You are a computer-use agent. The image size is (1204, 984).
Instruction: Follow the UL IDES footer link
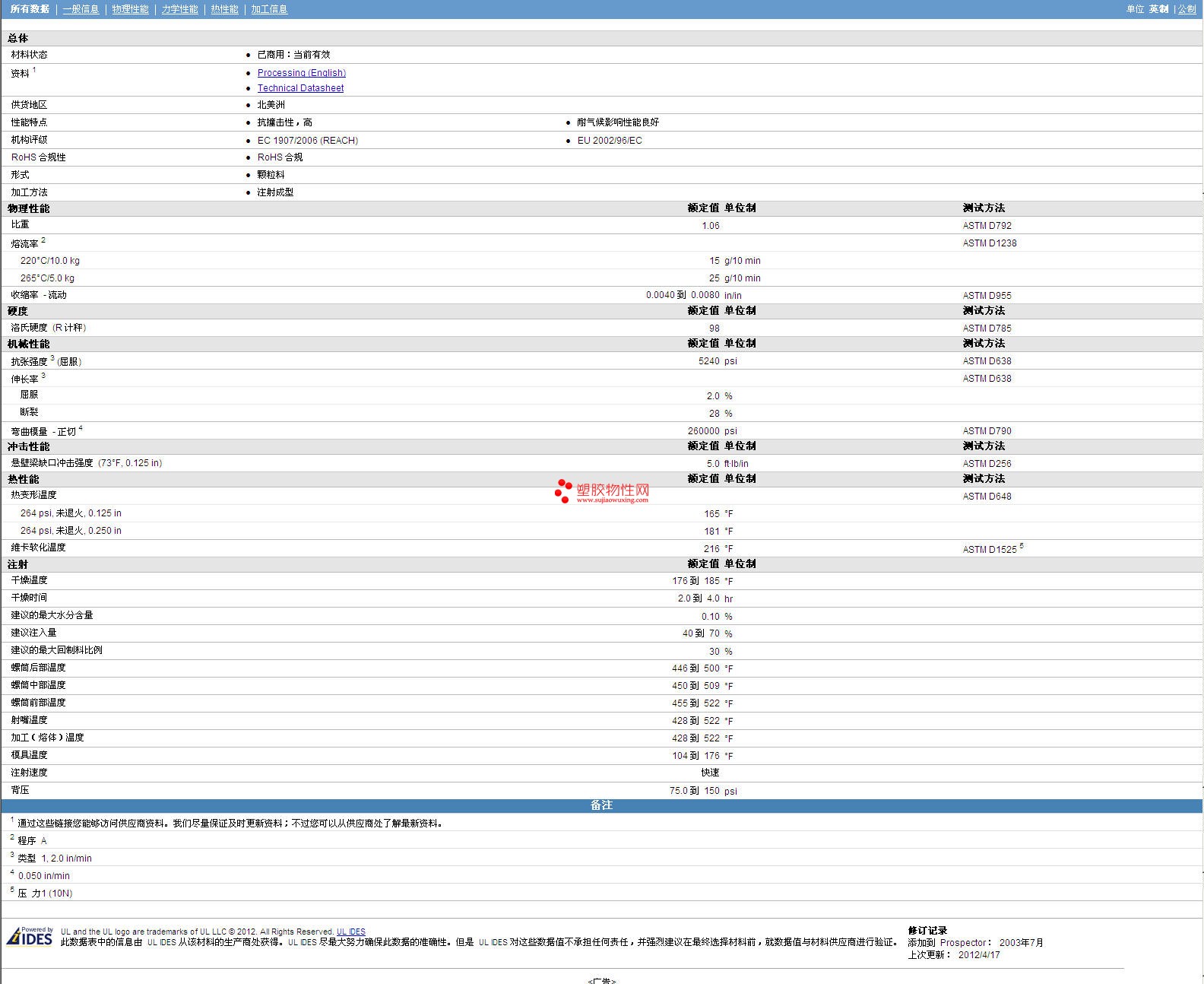point(351,932)
